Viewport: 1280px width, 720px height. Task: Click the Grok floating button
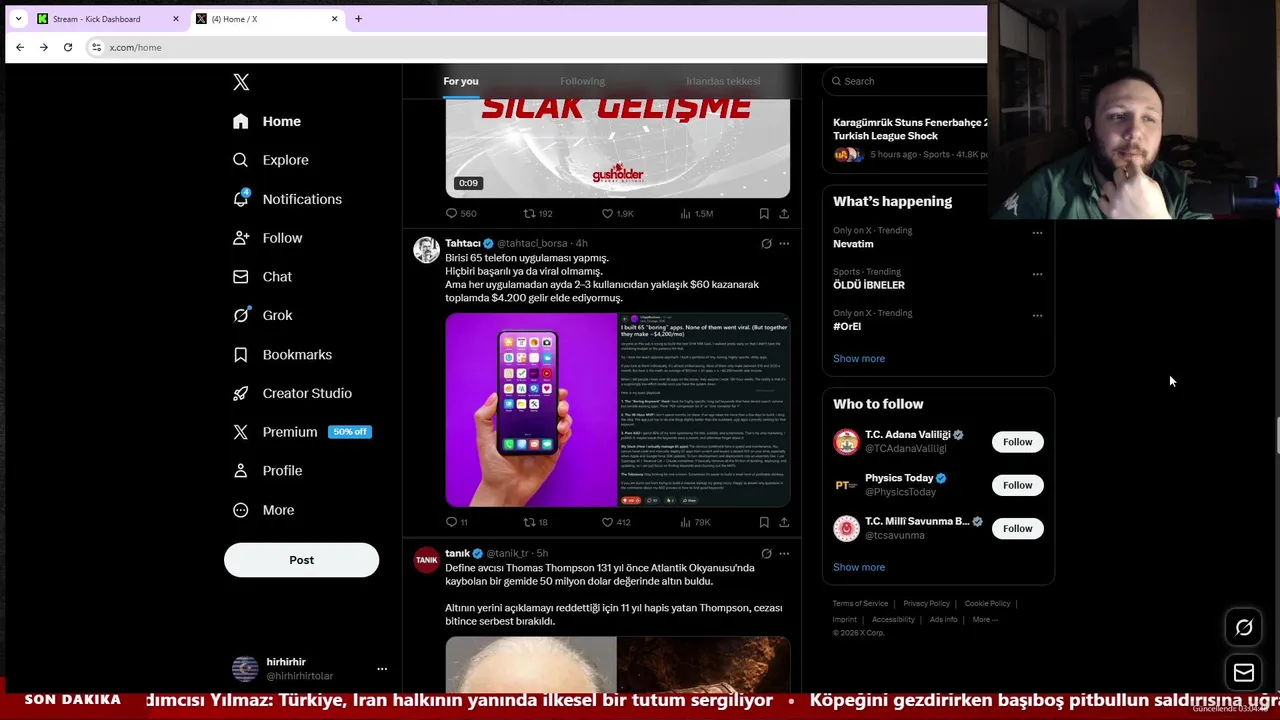coord(1244,628)
